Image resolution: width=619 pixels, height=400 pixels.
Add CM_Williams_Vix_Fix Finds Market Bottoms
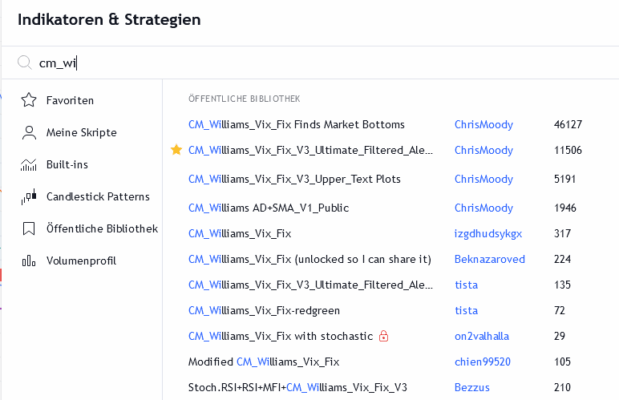[296, 124]
